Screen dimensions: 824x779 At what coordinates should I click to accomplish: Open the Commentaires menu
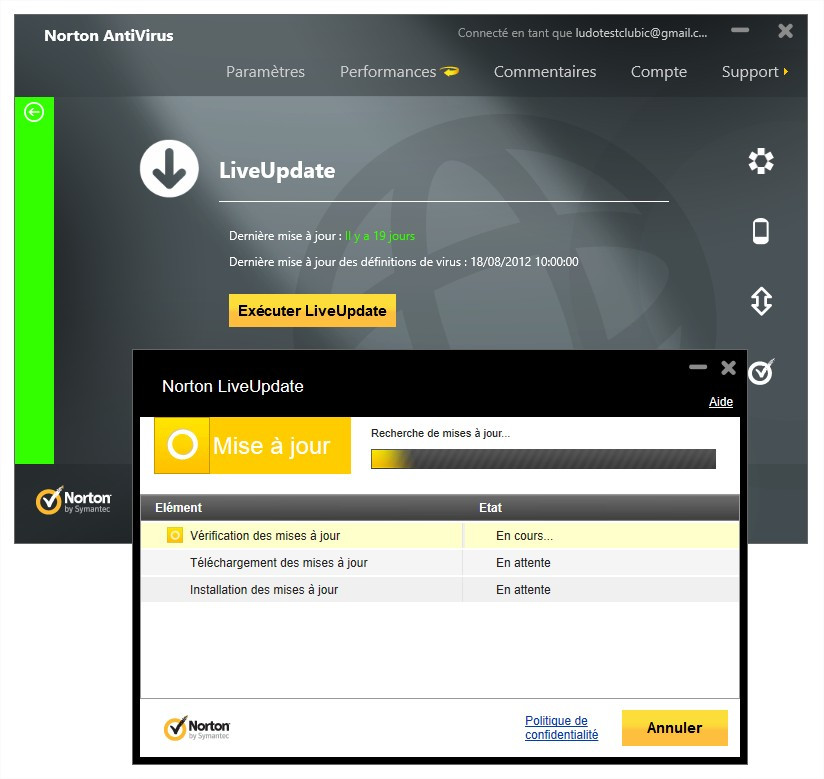click(x=545, y=72)
